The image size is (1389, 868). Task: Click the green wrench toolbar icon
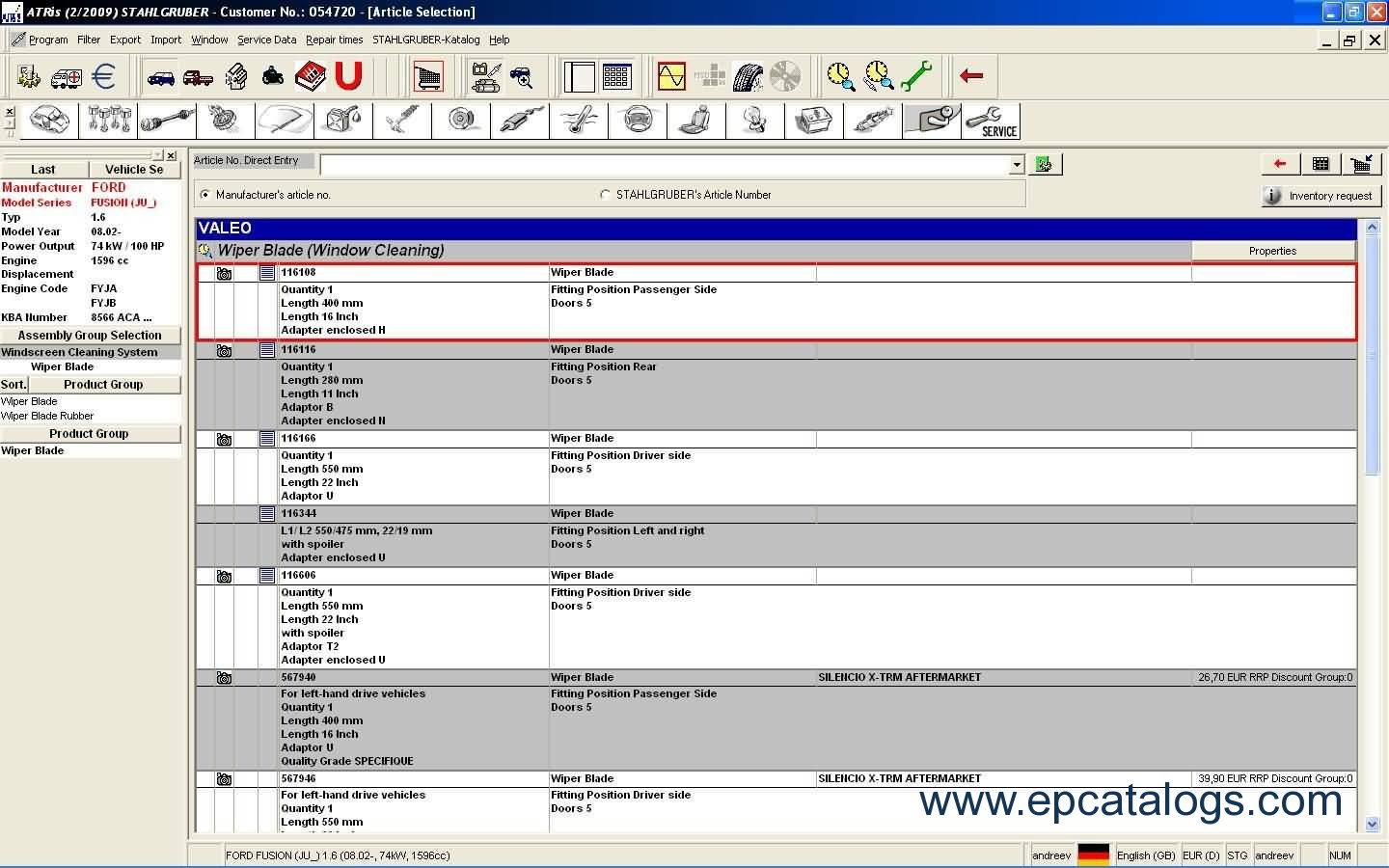(916, 76)
